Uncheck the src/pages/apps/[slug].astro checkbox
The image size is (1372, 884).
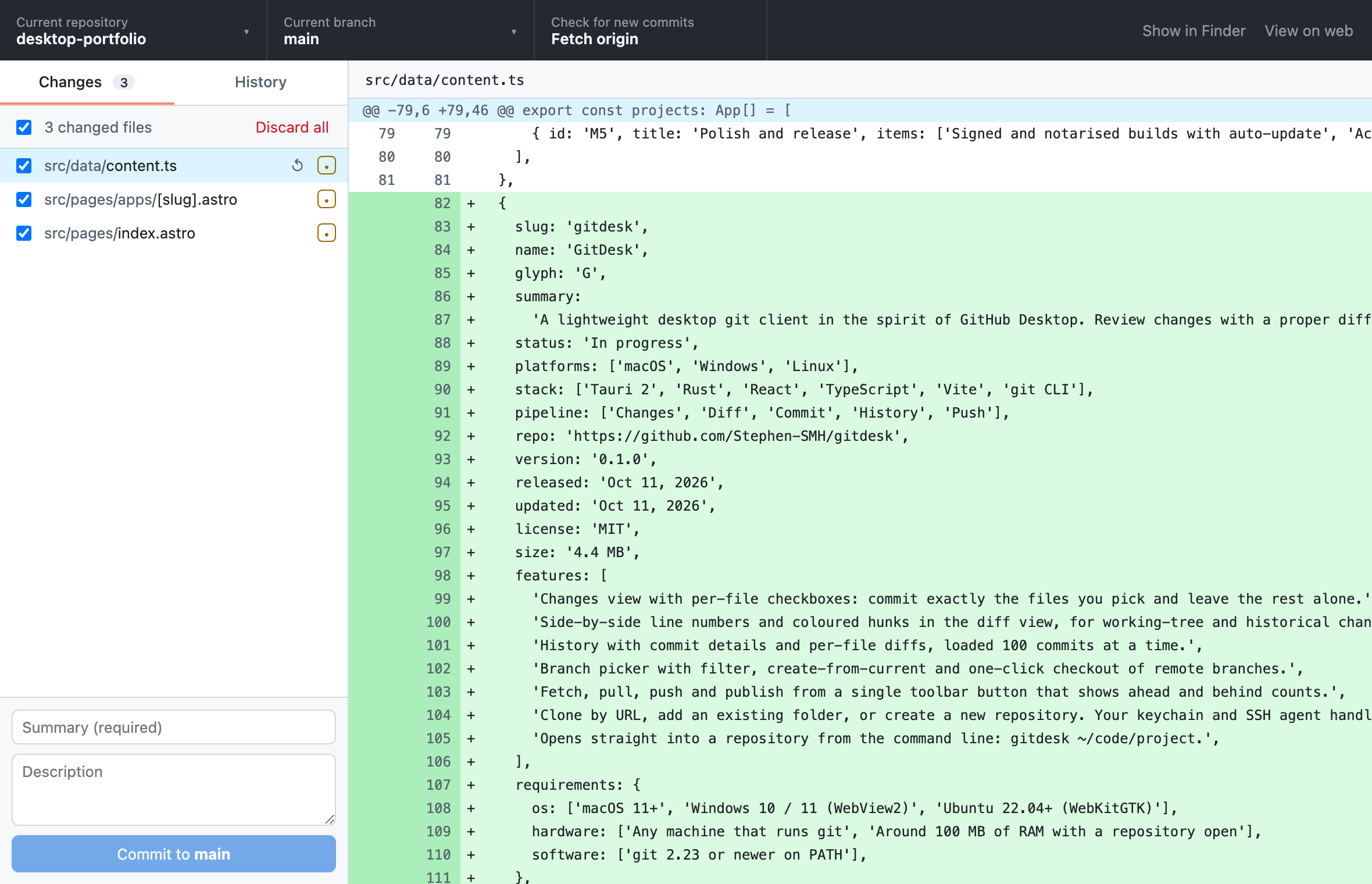pos(24,199)
